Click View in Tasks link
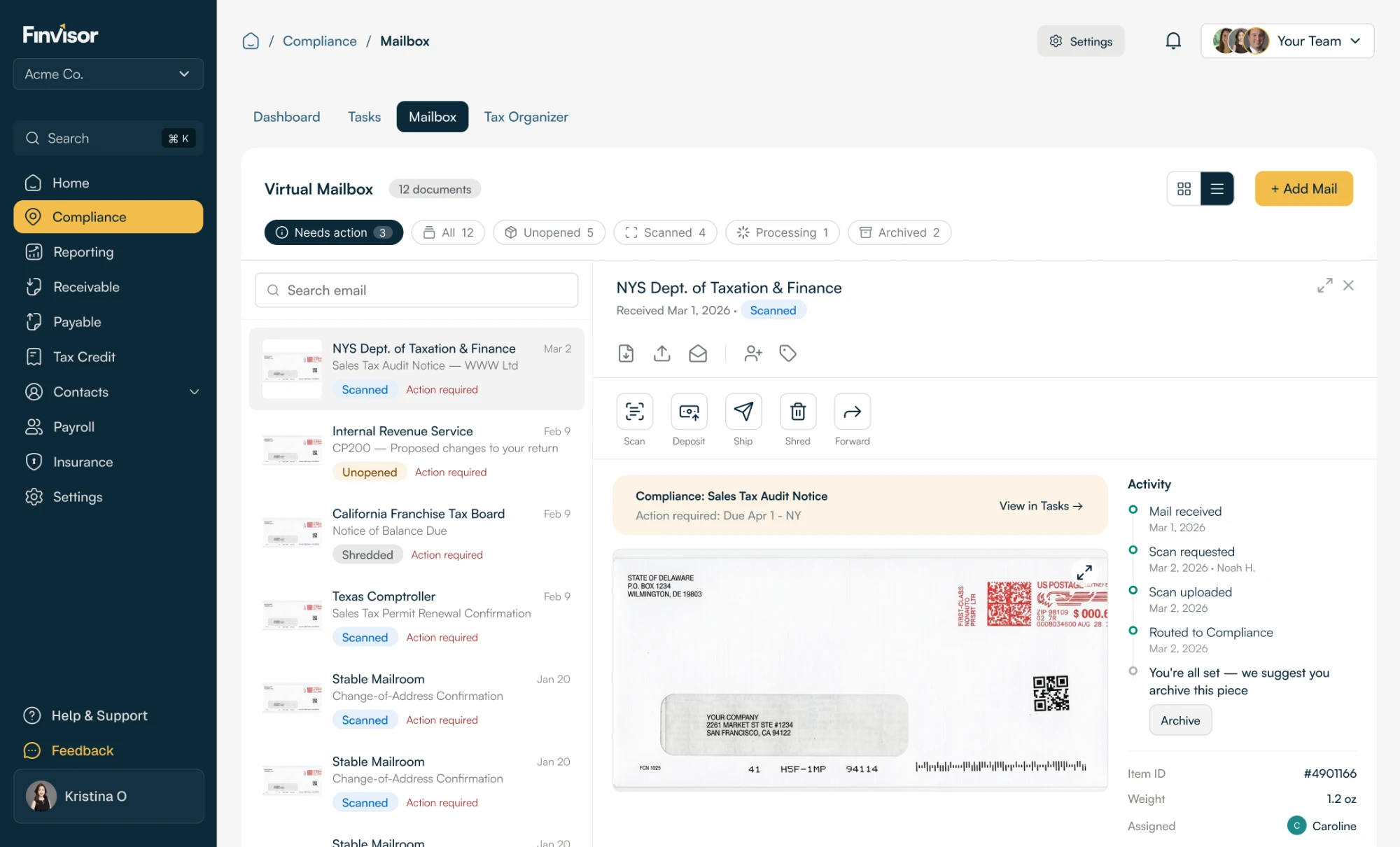The image size is (1400, 847). click(x=1041, y=505)
